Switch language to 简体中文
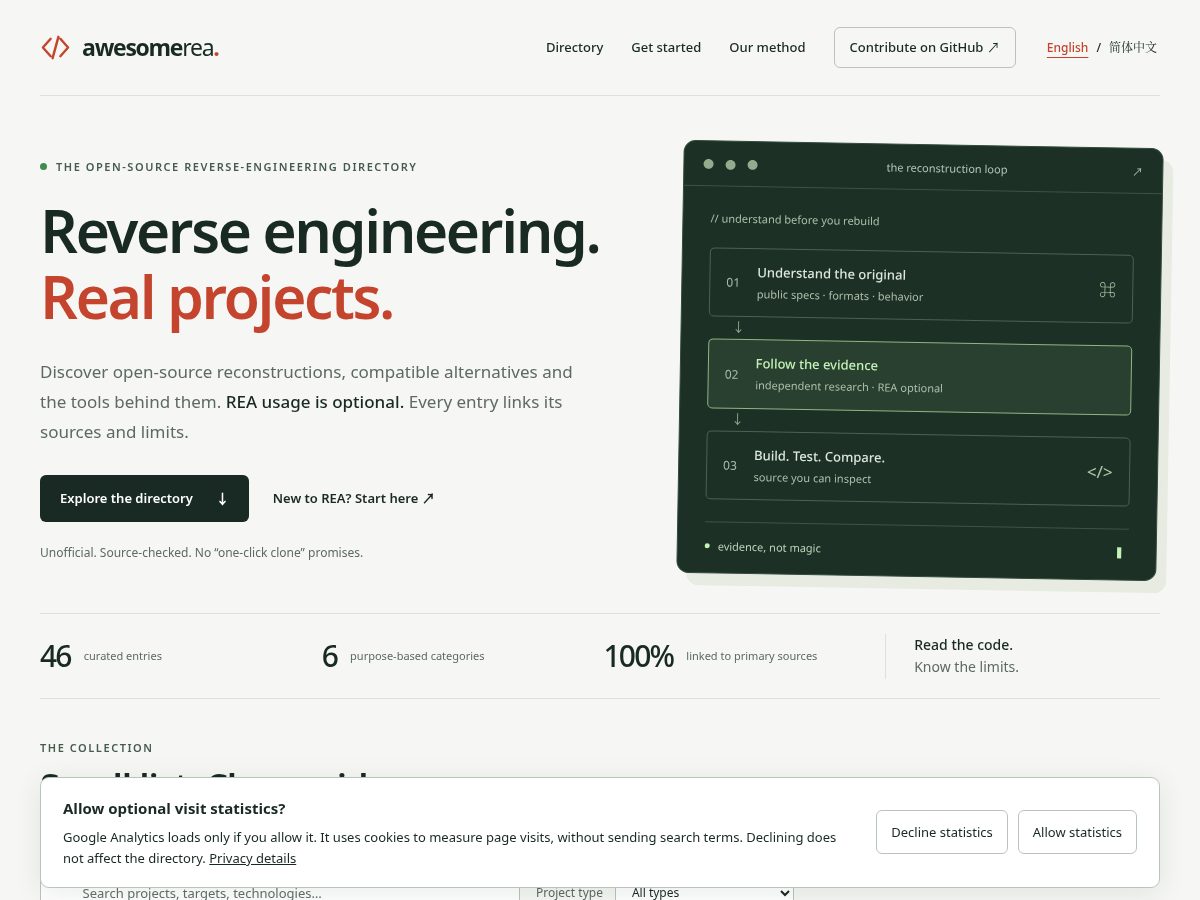Screen dimensions: 1200x900 point(1133,47)
